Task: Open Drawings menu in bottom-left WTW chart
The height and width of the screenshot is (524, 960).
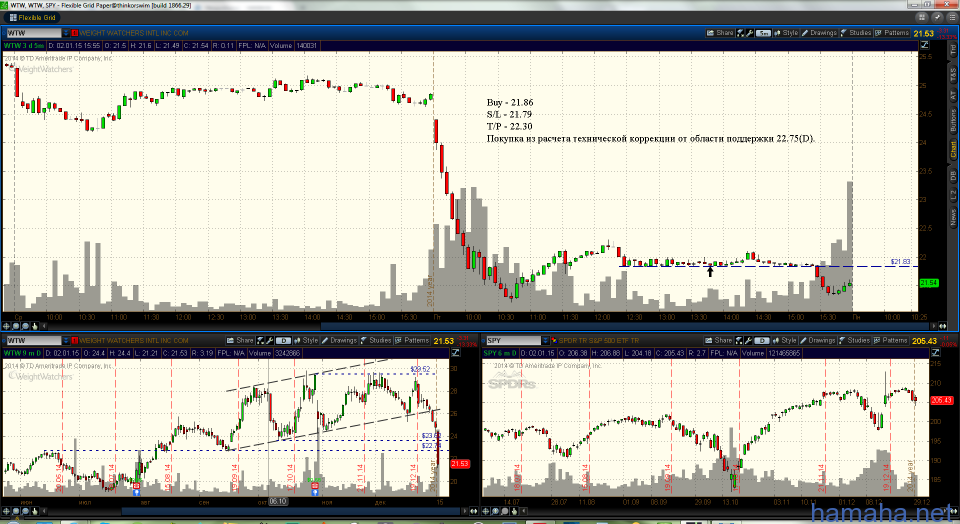Action: (339, 340)
